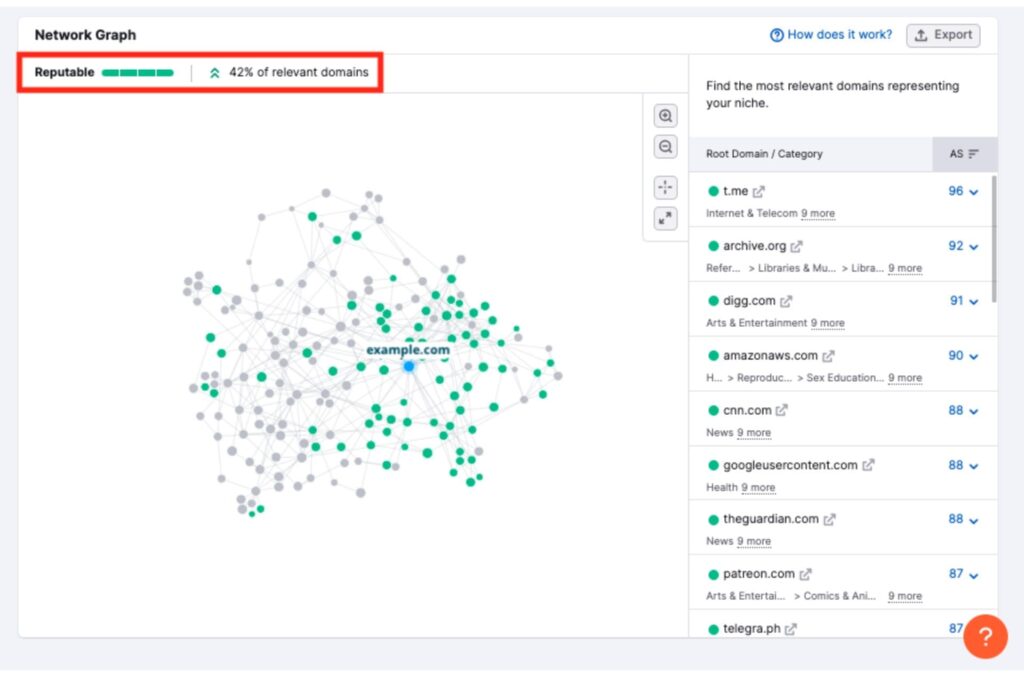Toggle the green reputable dot beside theguardian.com

tap(713, 519)
